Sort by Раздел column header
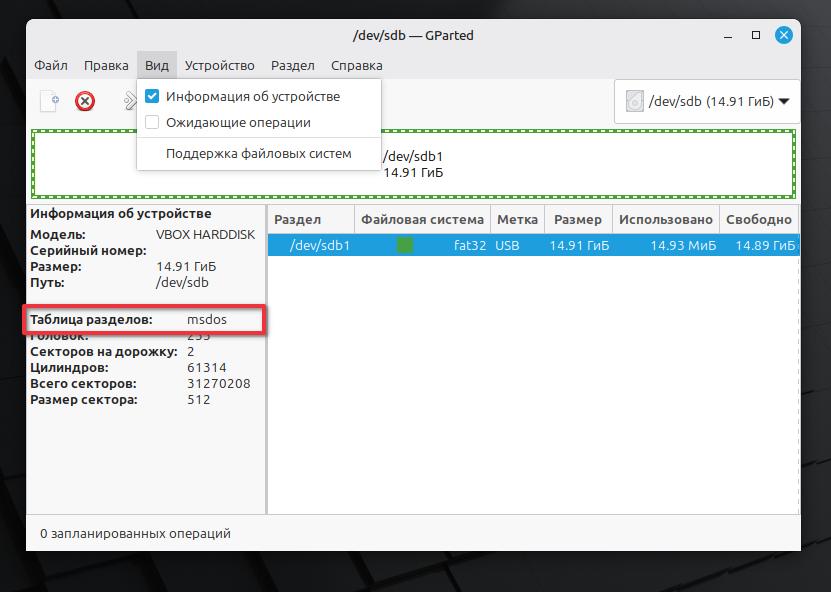 pyautogui.click(x=311, y=219)
